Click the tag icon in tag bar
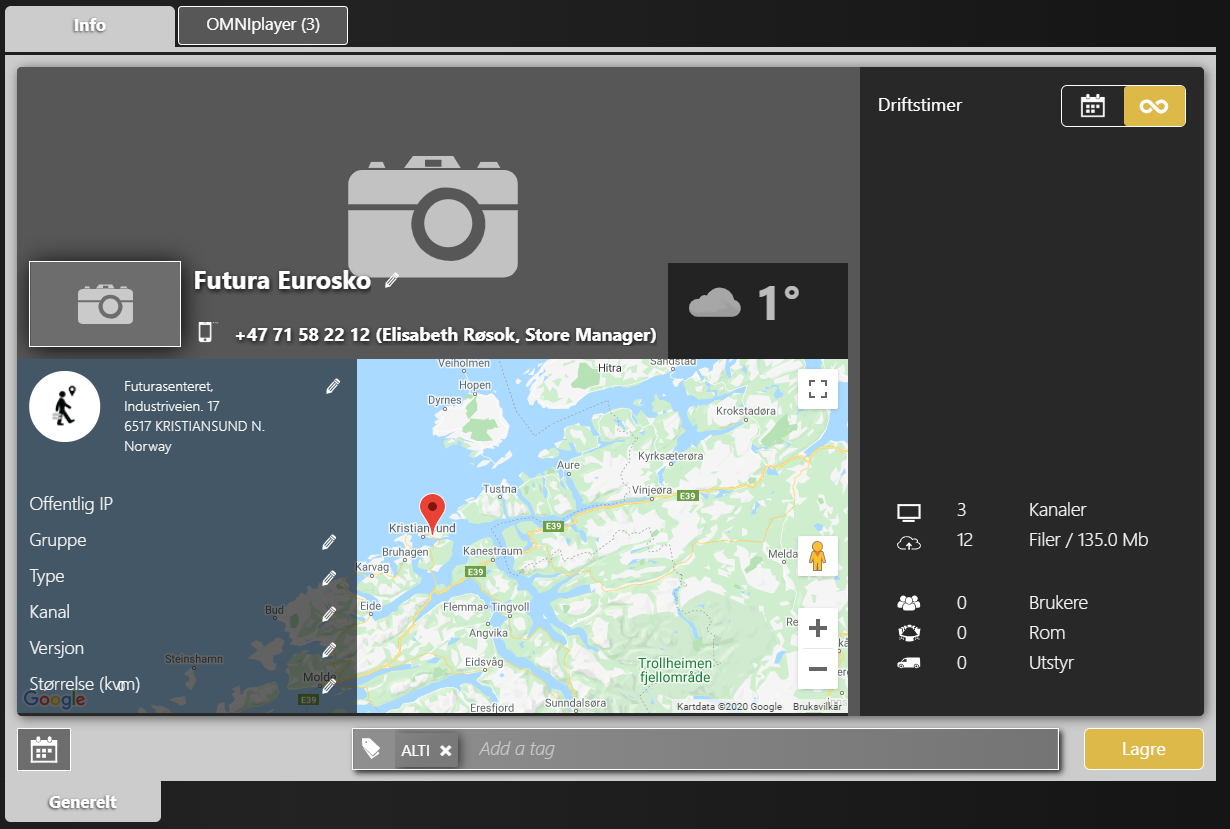 coord(371,748)
